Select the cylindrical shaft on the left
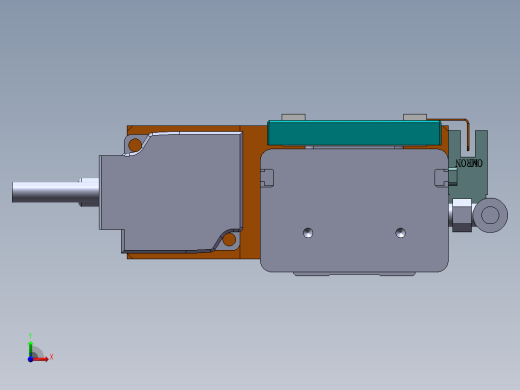The image size is (520, 390). click(x=55, y=192)
